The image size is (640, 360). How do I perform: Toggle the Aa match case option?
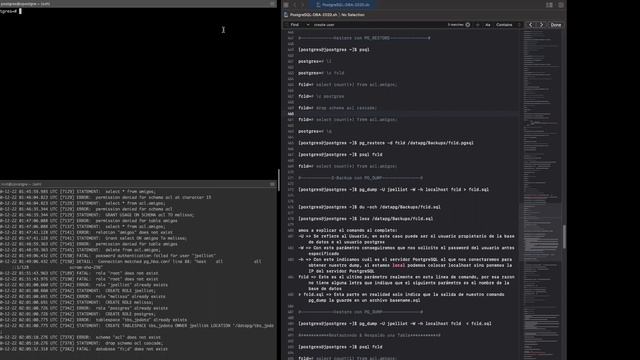point(487,25)
